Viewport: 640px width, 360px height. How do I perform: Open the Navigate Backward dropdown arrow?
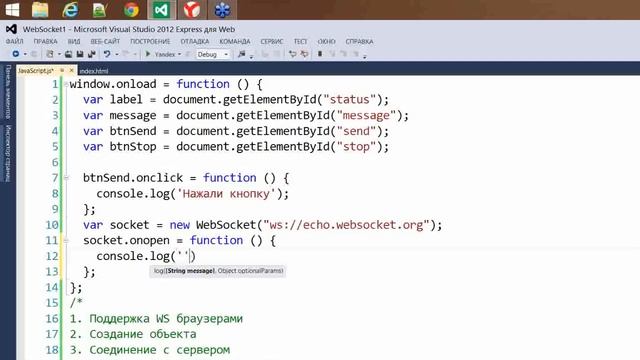pos(25,54)
